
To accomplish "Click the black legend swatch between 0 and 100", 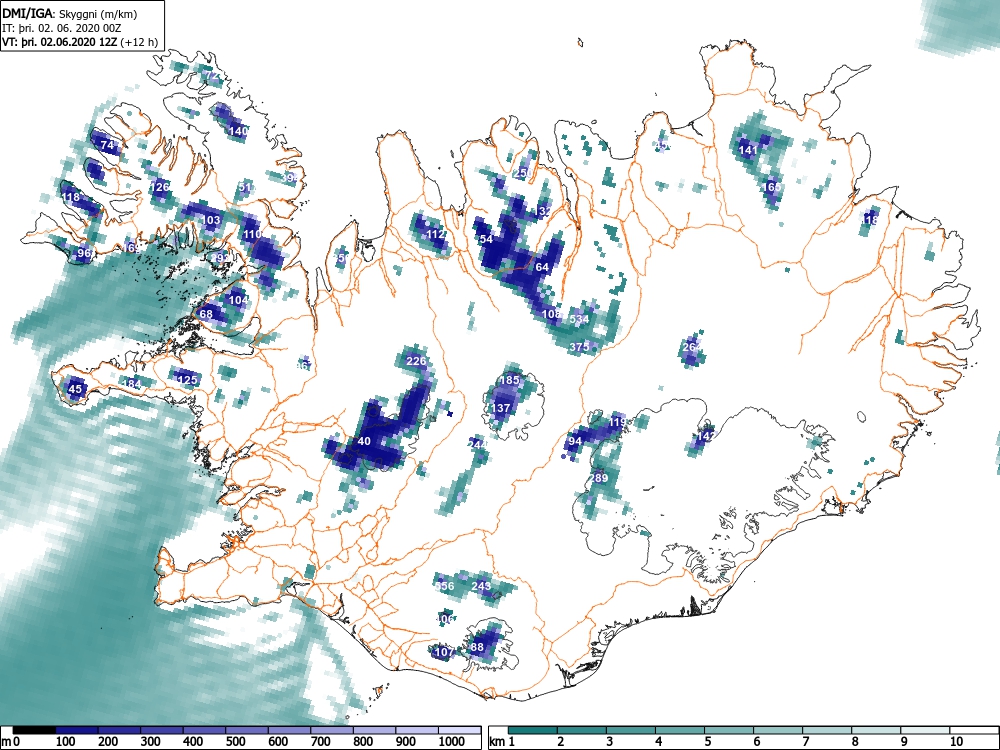I will pyautogui.click(x=34, y=730).
